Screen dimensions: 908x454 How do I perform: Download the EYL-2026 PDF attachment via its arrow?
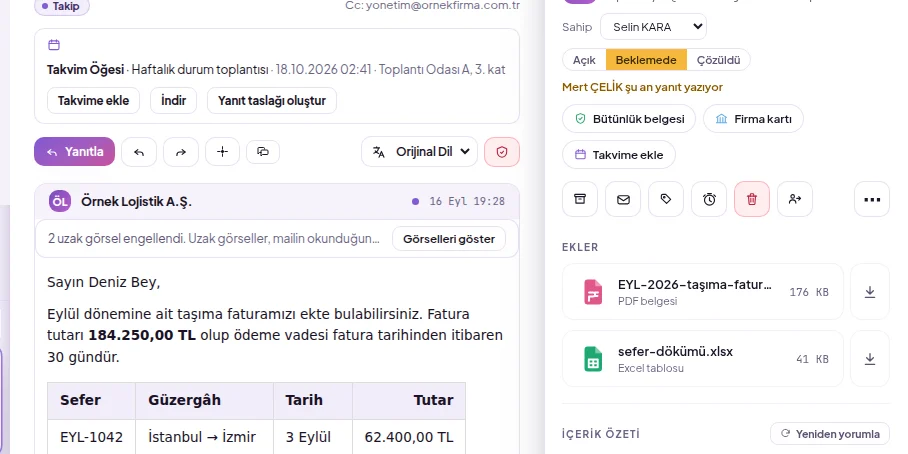coord(870,292)
